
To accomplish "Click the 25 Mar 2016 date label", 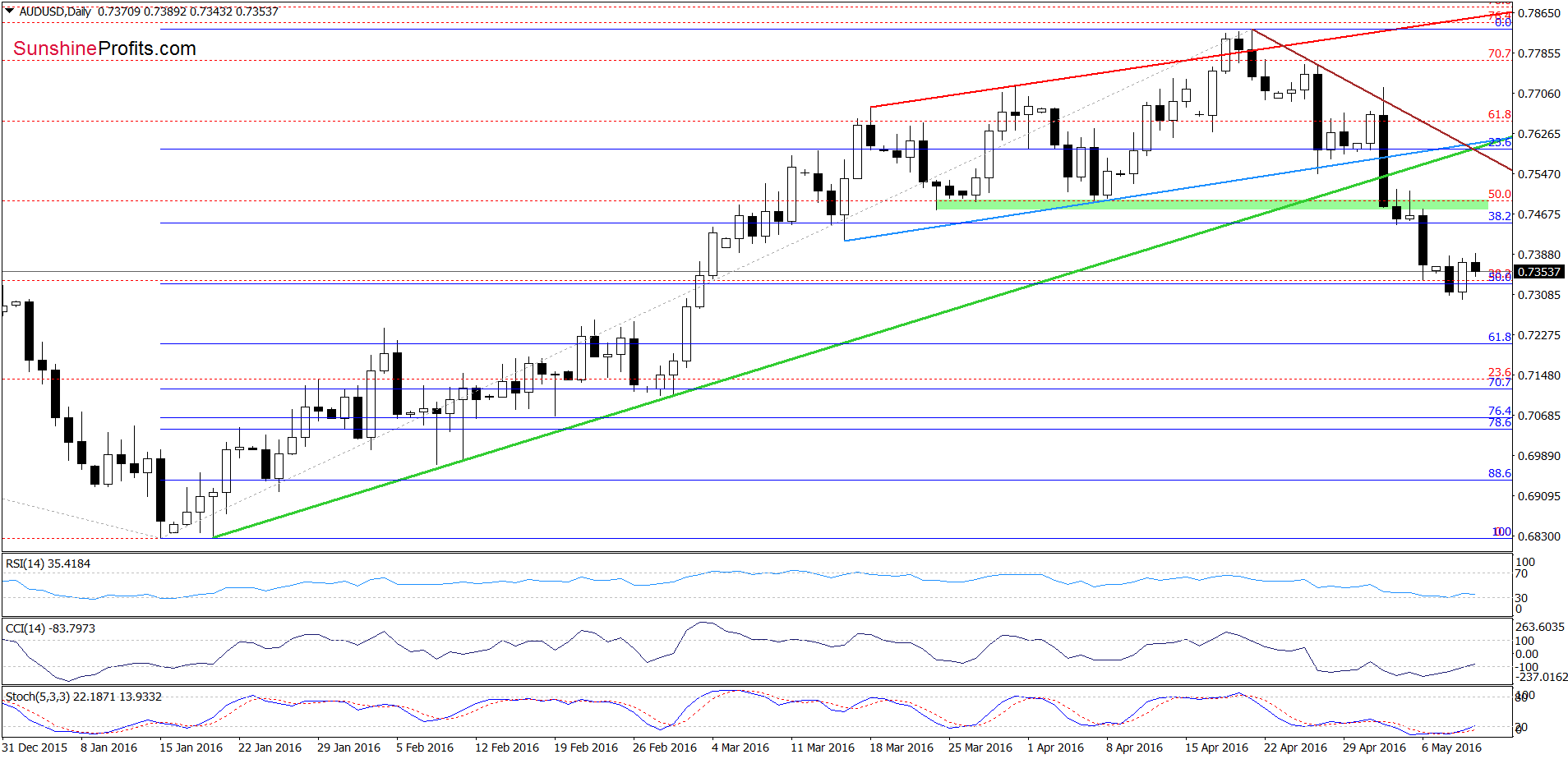I will pos(980,747).
